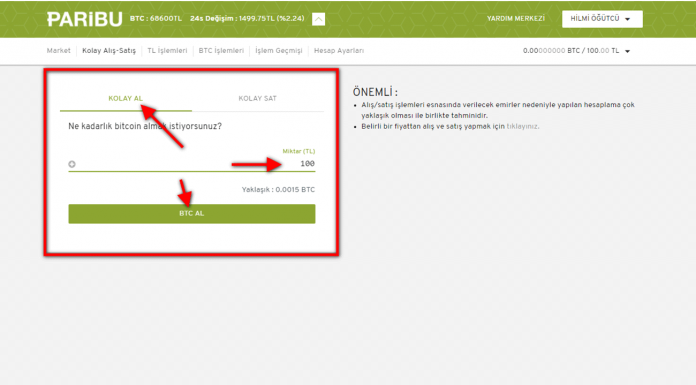The height and width of the screenshot is (385, 696).
Task: Go to İşlem Geçmişi
Action: [x=279, y=51]
